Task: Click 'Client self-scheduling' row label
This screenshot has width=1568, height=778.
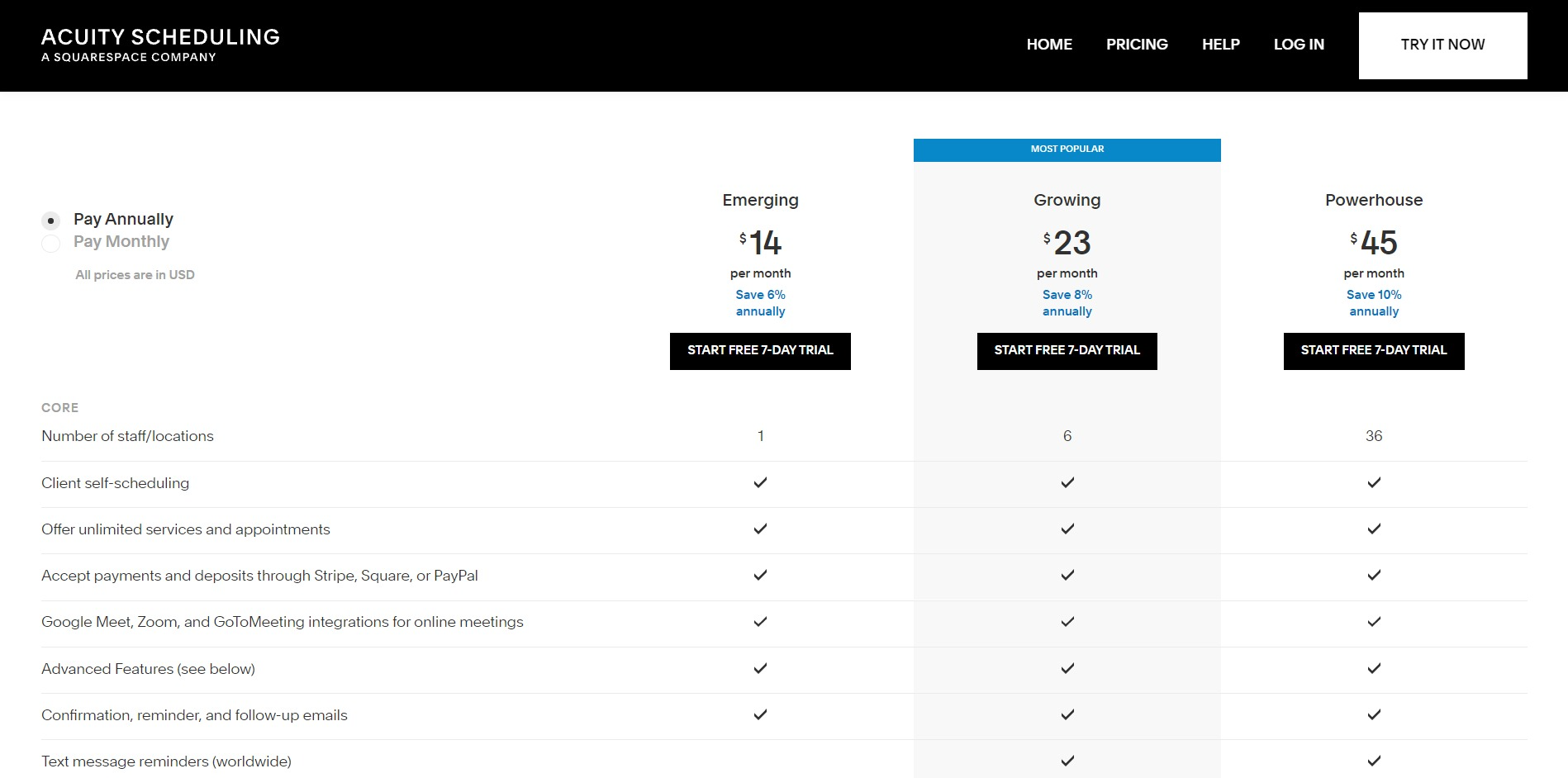Action: pos(115,483)
